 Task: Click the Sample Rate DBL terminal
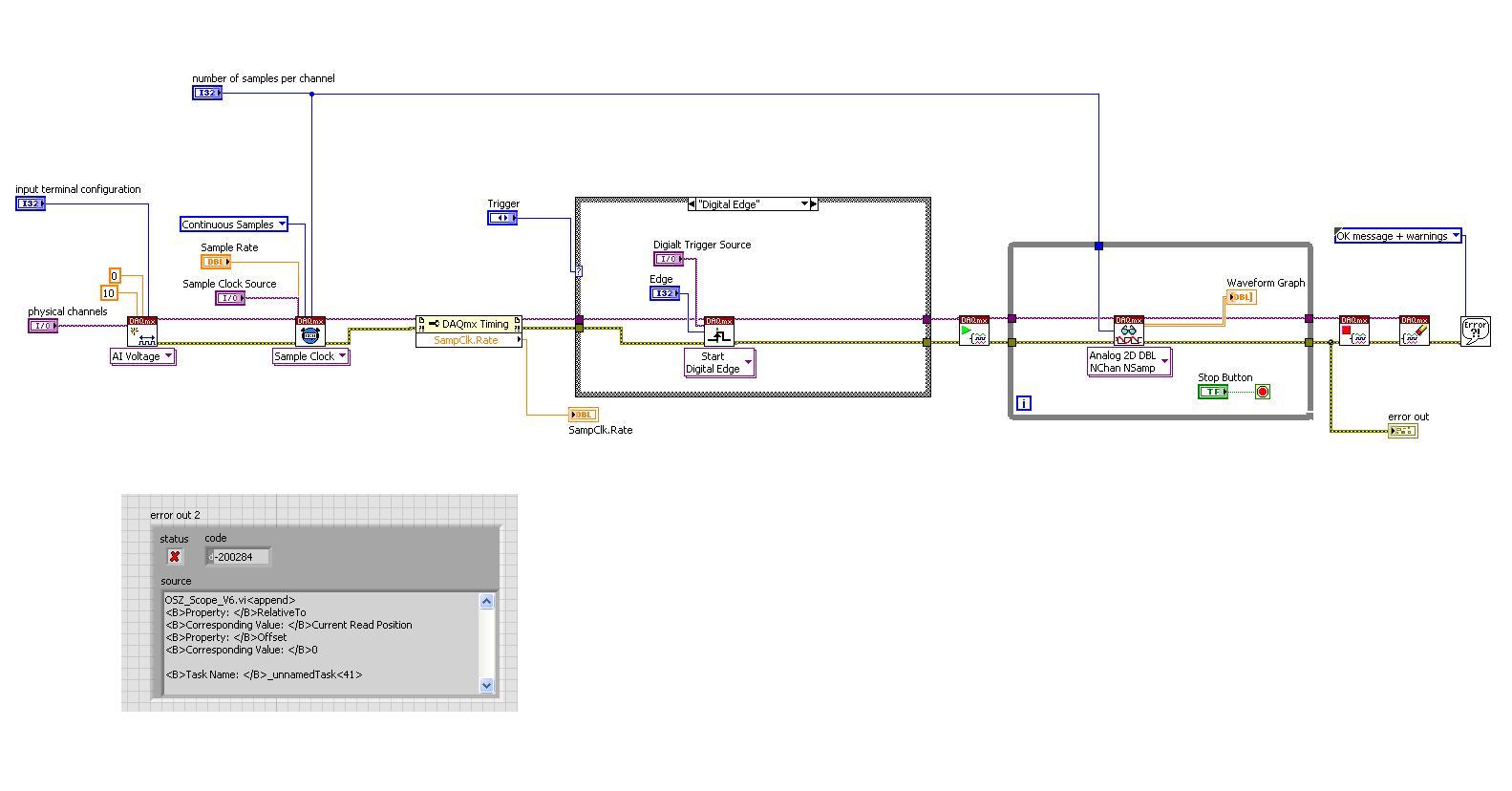[x=216, y=262]
